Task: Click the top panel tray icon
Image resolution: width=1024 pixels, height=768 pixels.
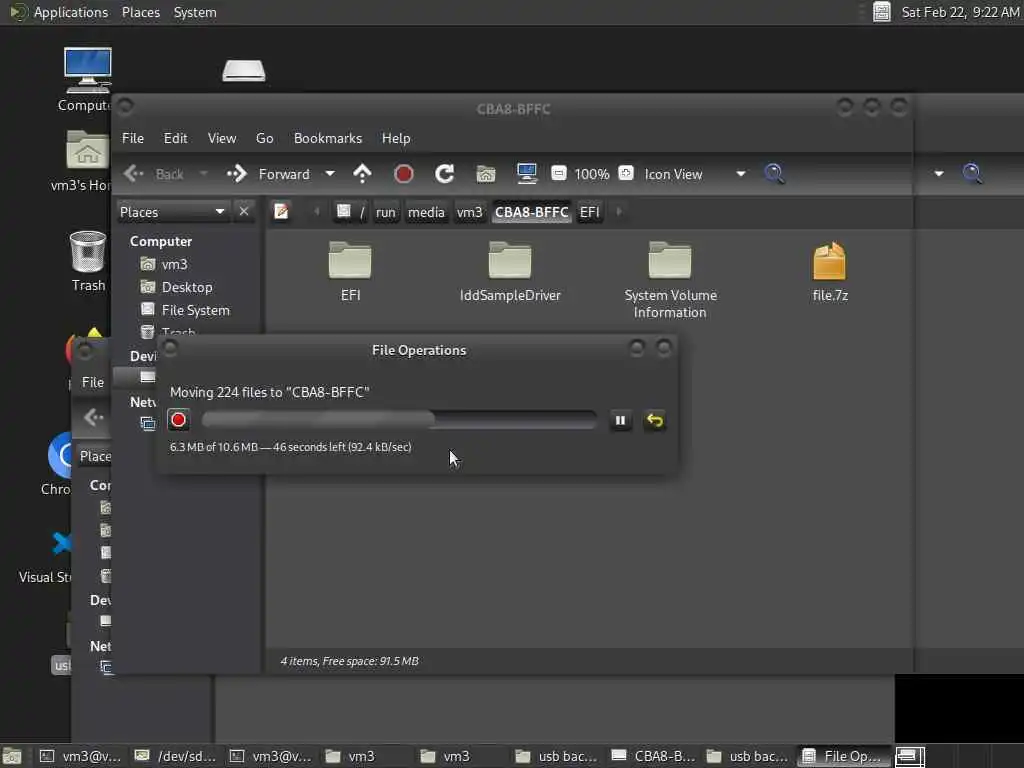Action: pos(882,12)
